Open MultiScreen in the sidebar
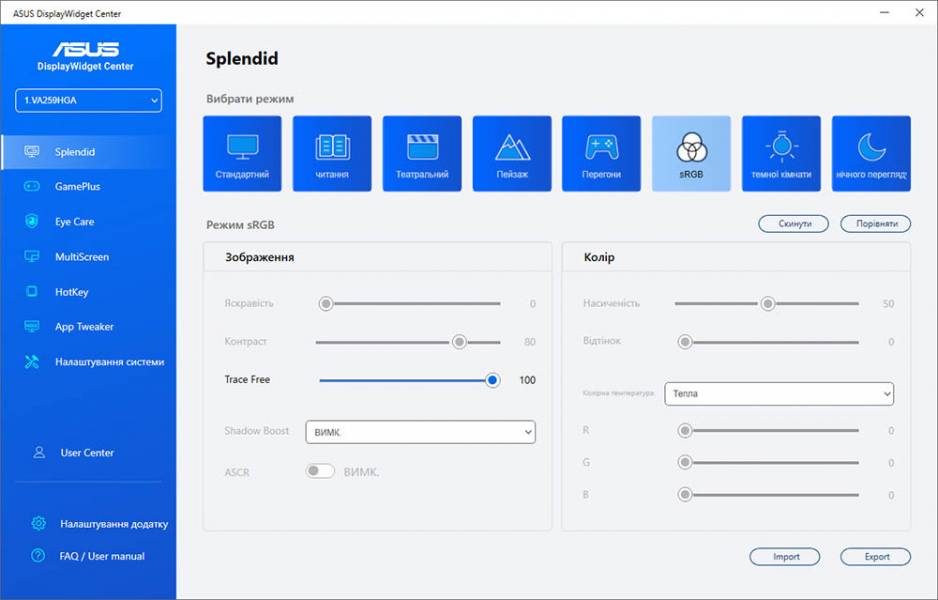938x600 pixels. (x=81, y=257)
